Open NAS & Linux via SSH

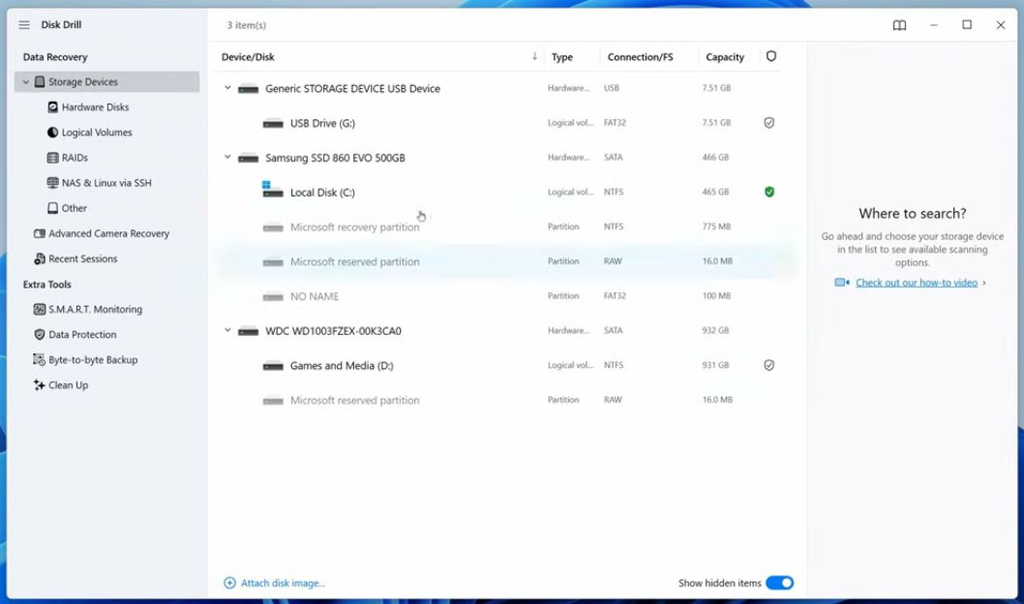[x=106, y=183]
